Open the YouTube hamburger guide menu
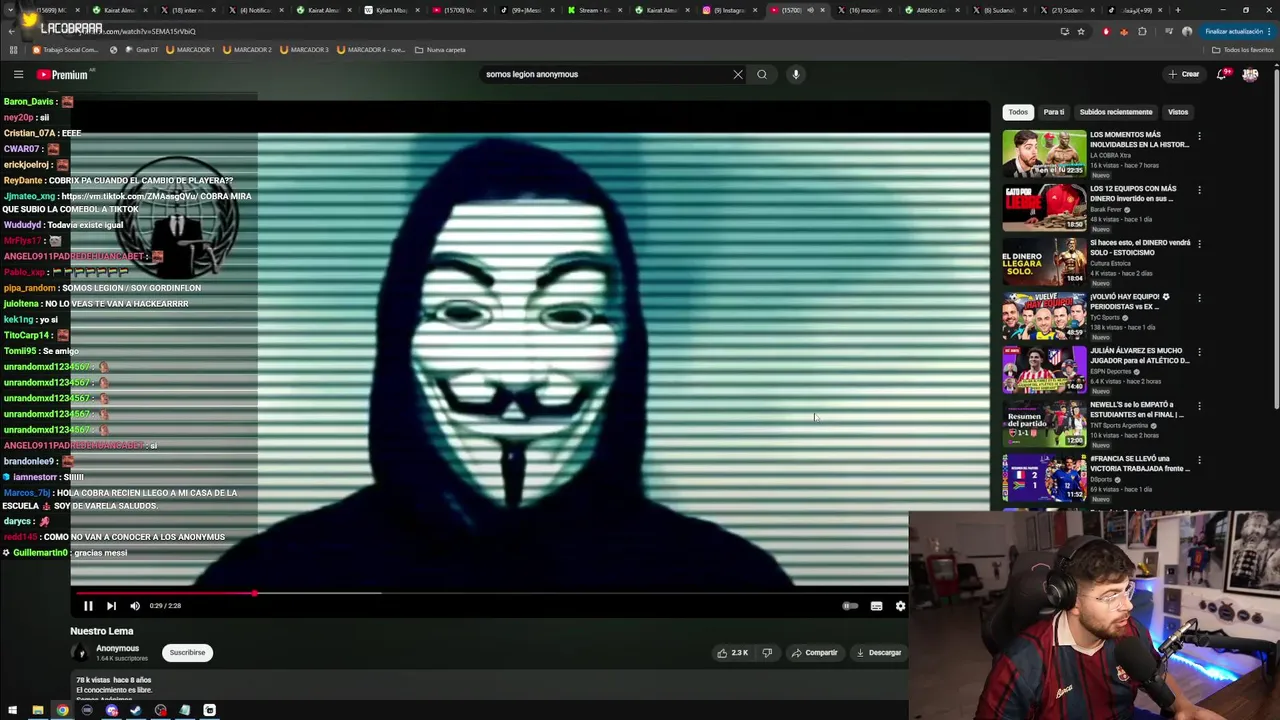The width and height of the screenshot is (1280, 720). pyautogui.click(x=18, y=74)
